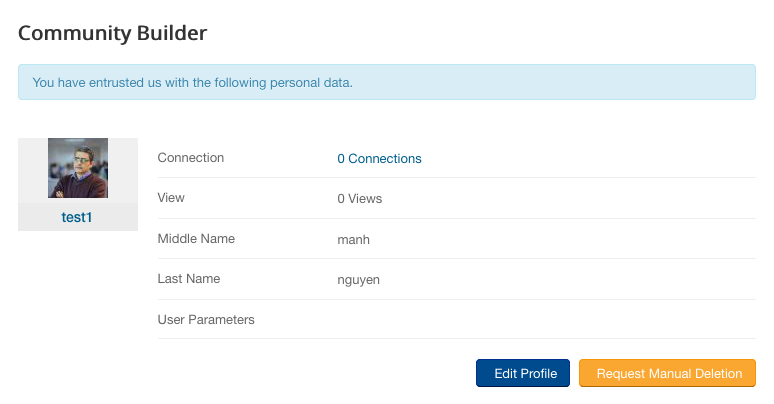Select the Last Name label
774x404 pixels.
[189, 279]
